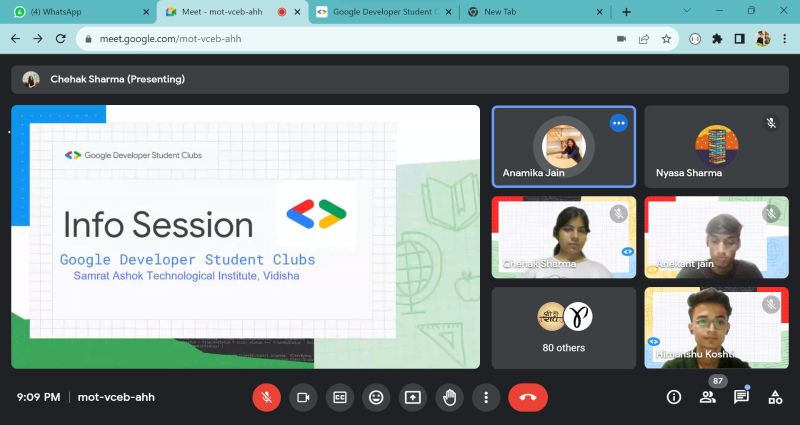Raise hand button in bottom bar
The image size is (800, 425).
click(x=449, y=397)
